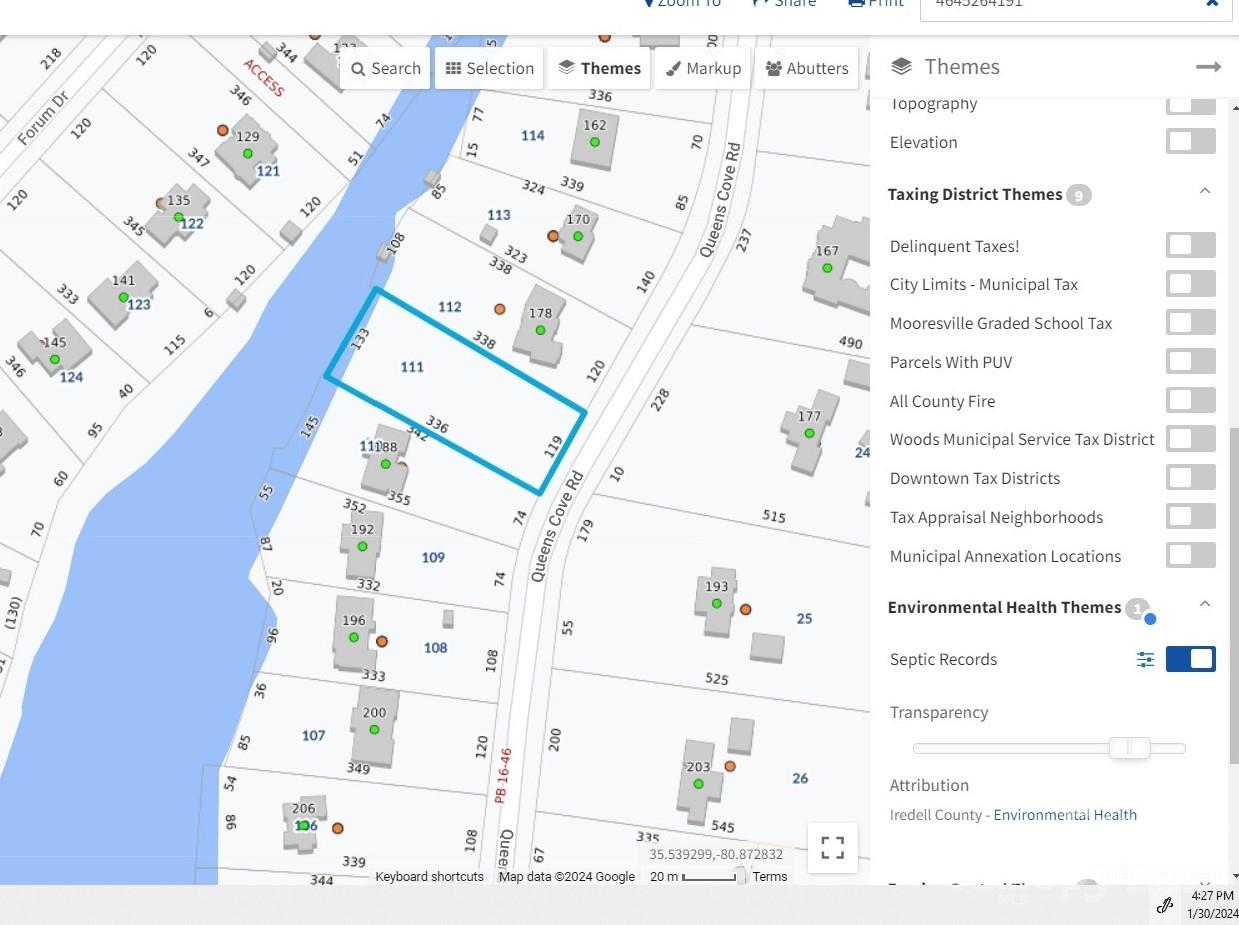Turn off Septic Records toggle

click(1190, 659)
